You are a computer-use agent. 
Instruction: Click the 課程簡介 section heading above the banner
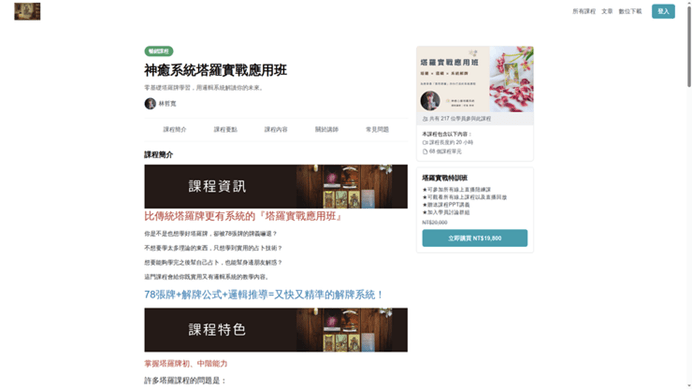click(158, 155)
